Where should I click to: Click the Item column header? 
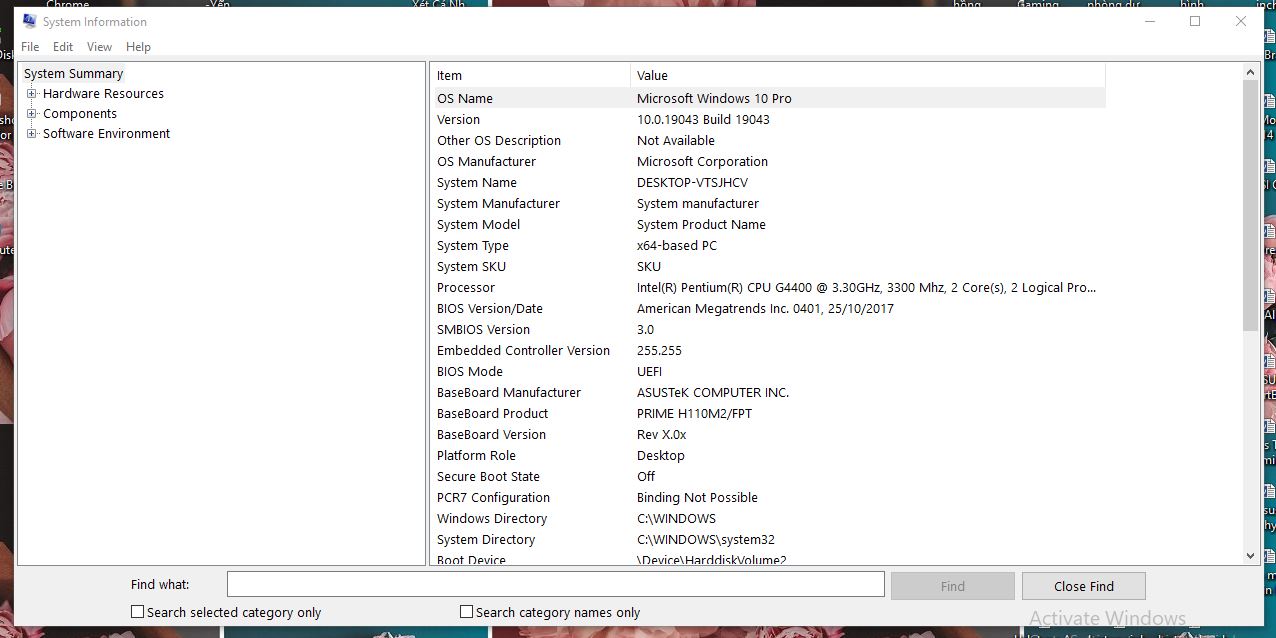[530, 75]
